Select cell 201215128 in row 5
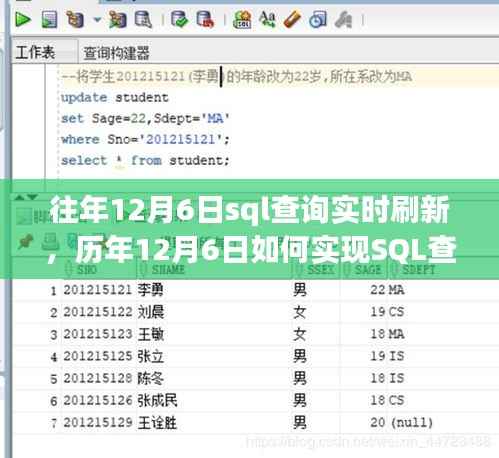Viewport: 499px width, 458px height. [98, 378]
